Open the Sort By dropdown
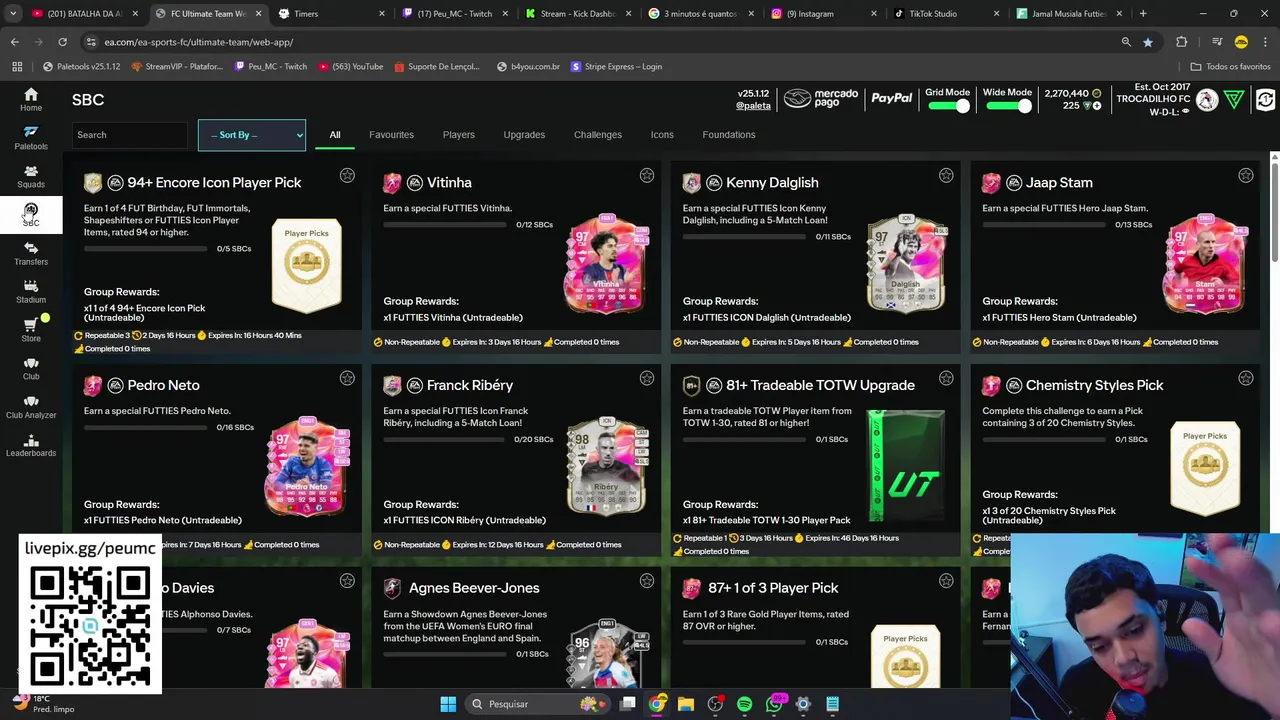 pos(252,135)
